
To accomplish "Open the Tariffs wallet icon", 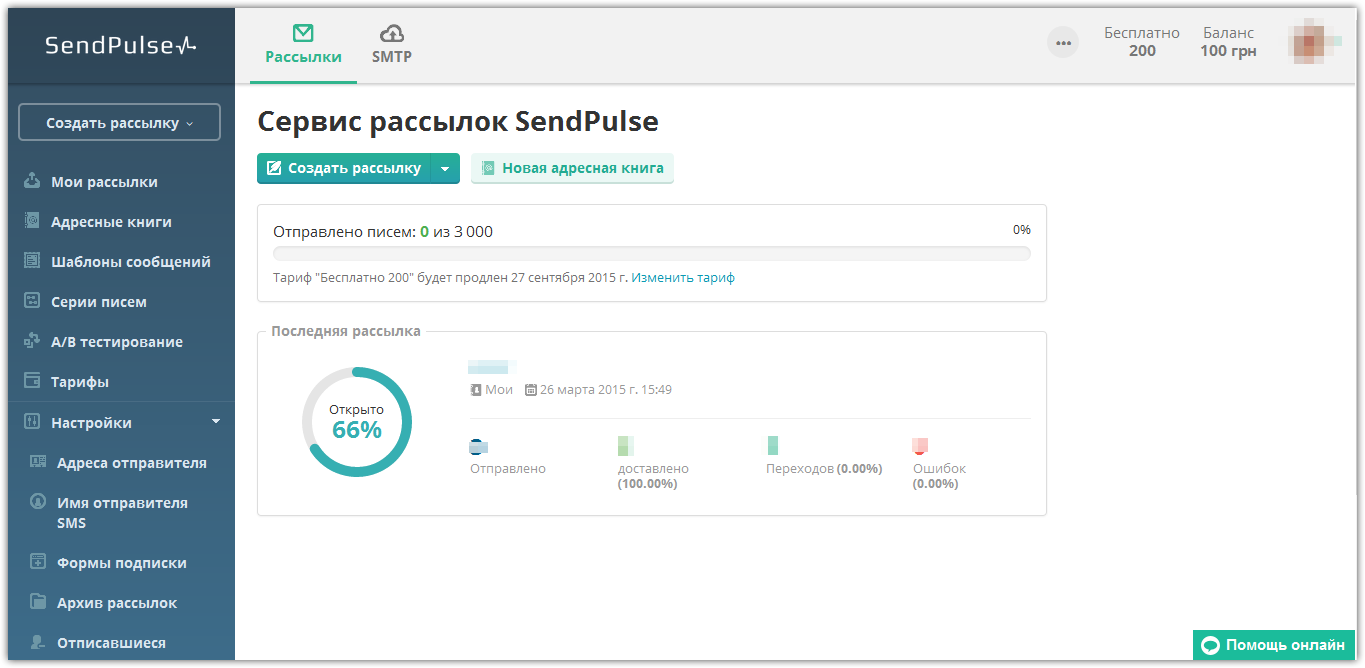I will pyautogui.click(x=32, y=382).
